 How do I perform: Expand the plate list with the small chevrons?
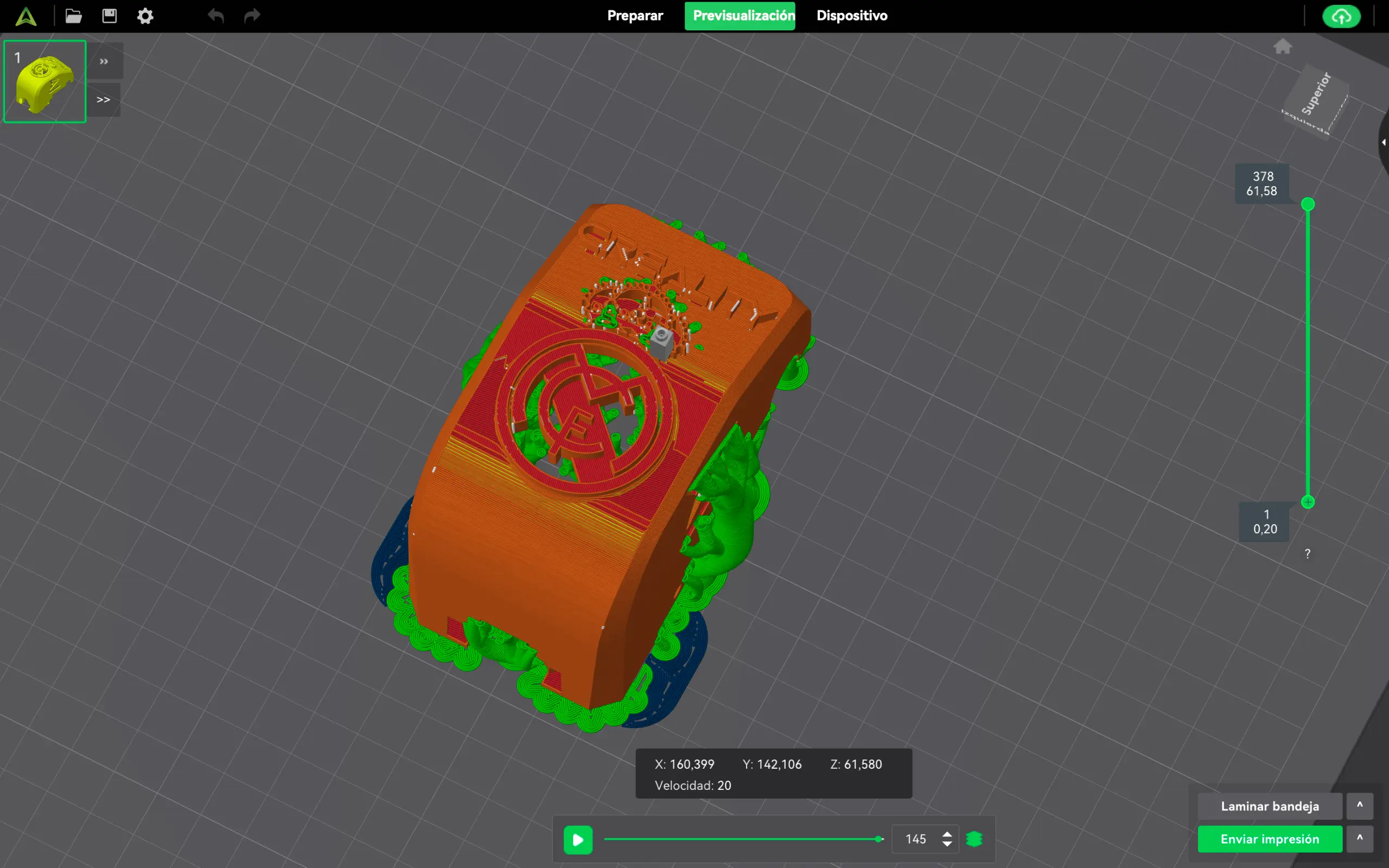click(x=104, y=61)
